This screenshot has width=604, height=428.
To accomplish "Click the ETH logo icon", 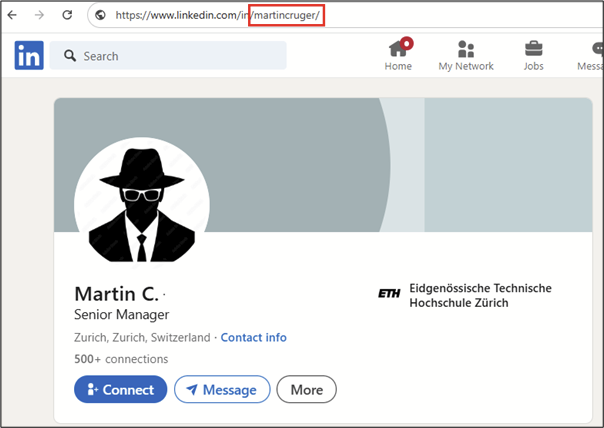I will [389, 294].
